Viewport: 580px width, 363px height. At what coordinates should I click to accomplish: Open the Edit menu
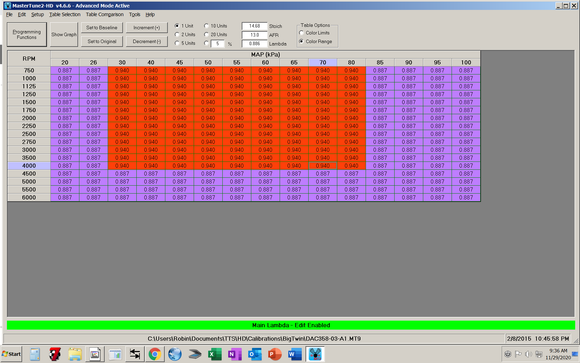22,14
